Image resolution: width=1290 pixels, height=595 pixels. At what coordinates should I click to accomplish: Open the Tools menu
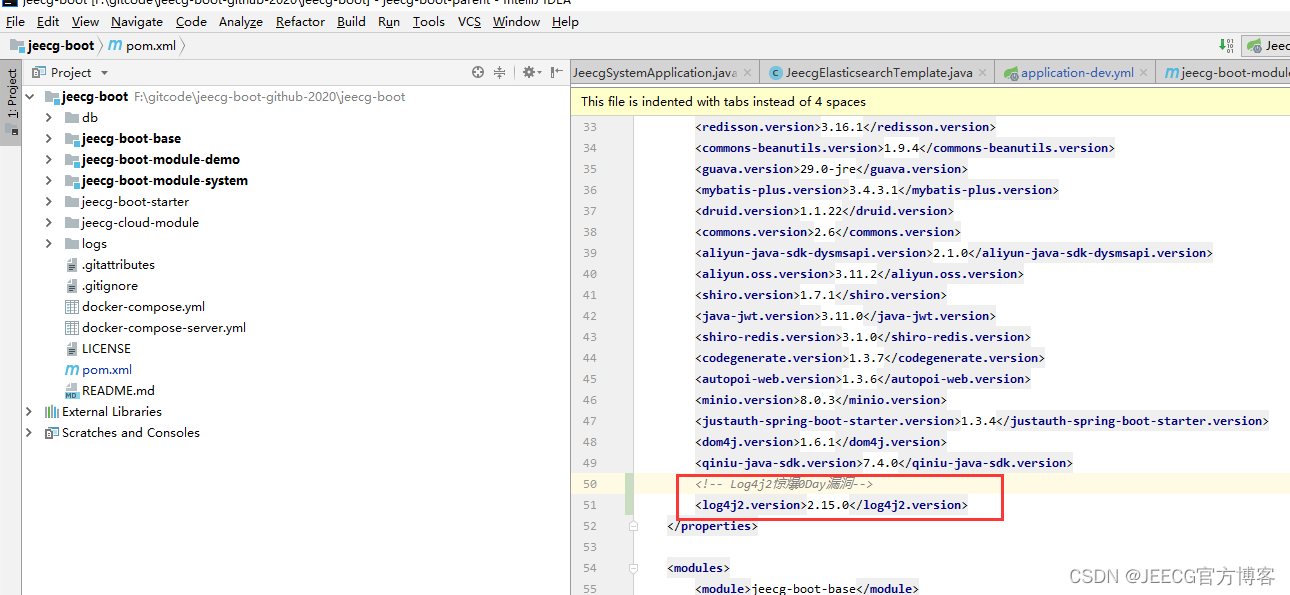pos(429,21)
